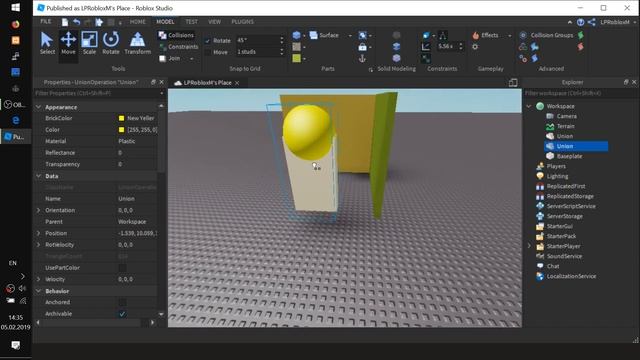
Task: Click the grayed Union icon
Action: [x=396, y=35]
